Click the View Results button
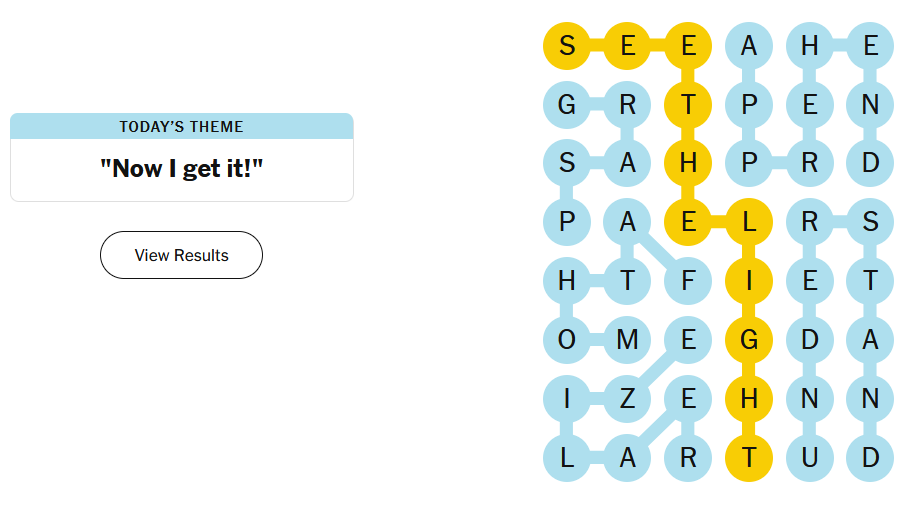The image size is (900, 506). (x=181, y=255)
